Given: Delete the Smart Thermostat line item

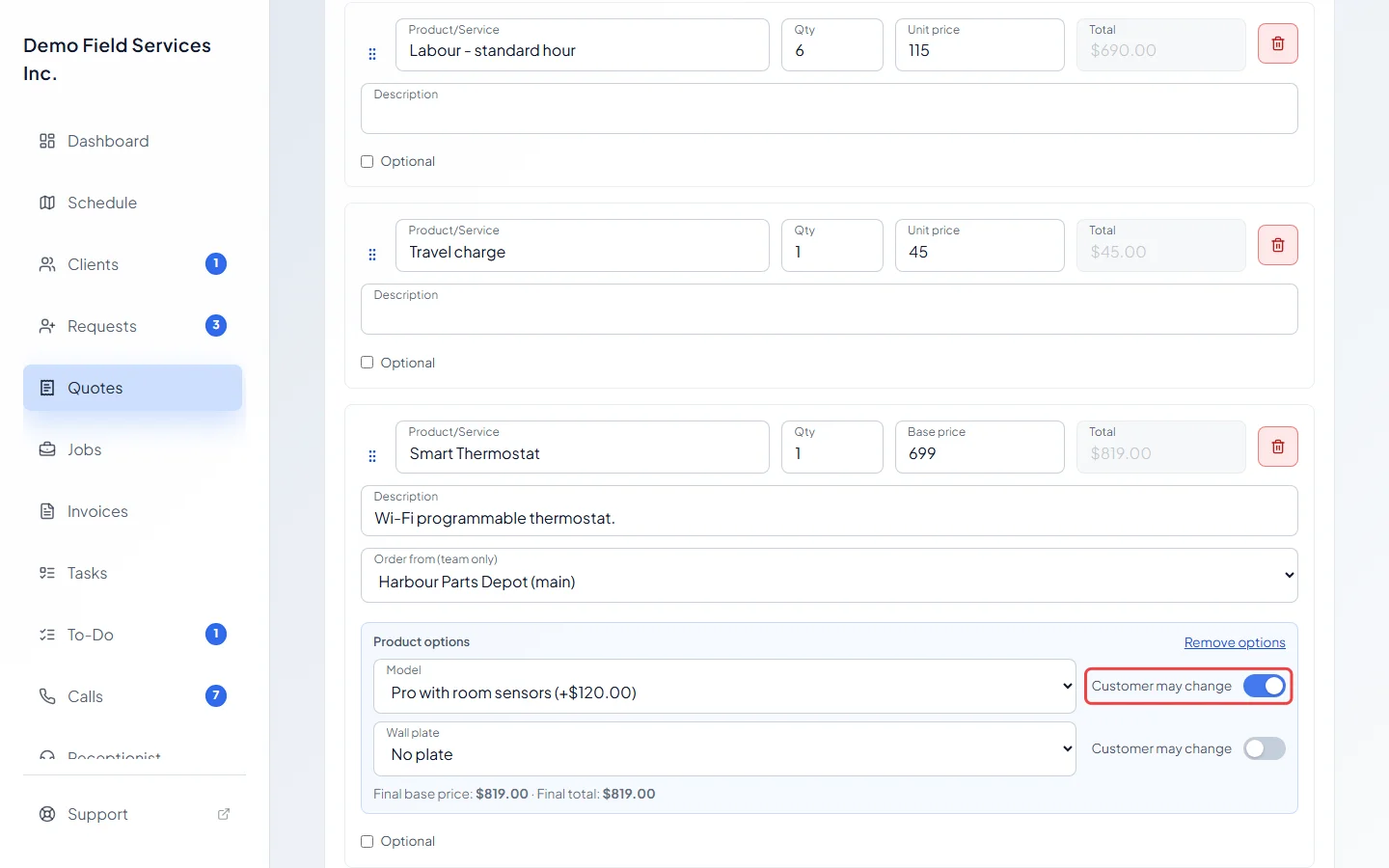Looking at the screenshot, I should [x=1277, y=447].
